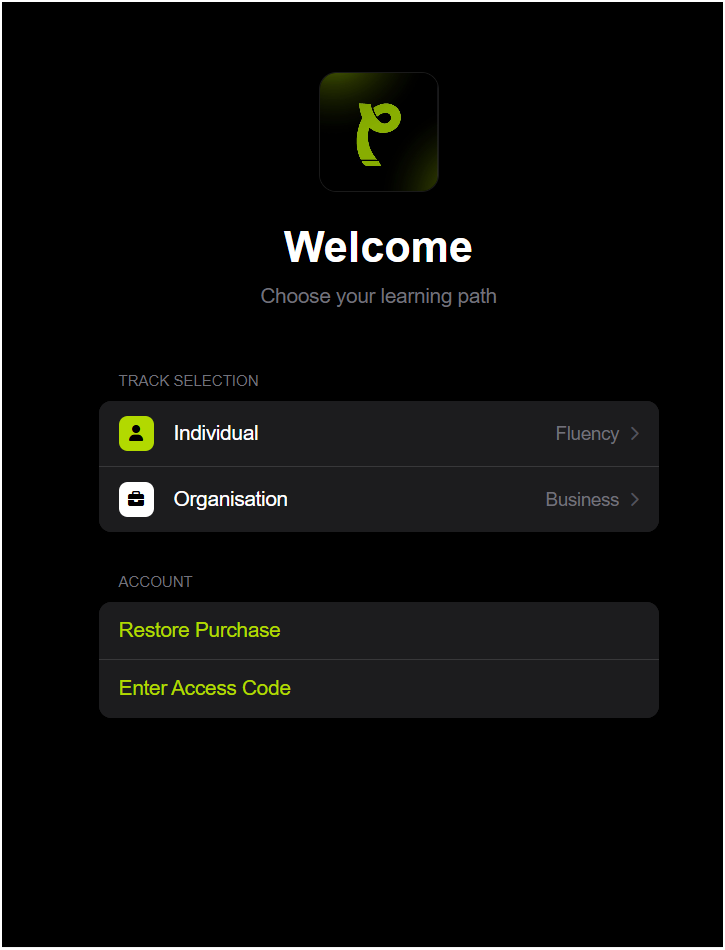725x950 pixels.
Task: Select the Individual track label
Action: click(216, 433)
